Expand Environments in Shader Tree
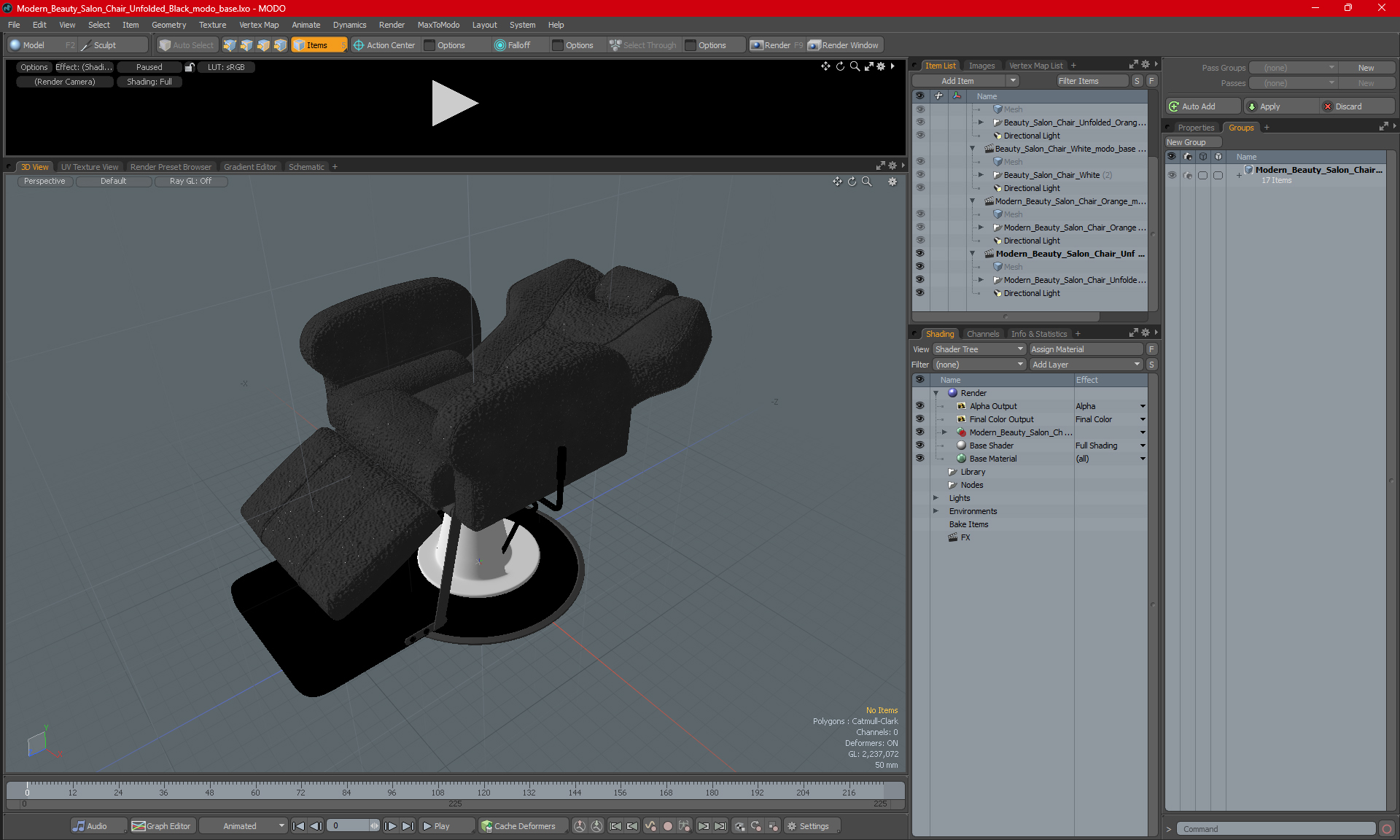The height and width of the screenshot is (840, 1400). point(936,511)
